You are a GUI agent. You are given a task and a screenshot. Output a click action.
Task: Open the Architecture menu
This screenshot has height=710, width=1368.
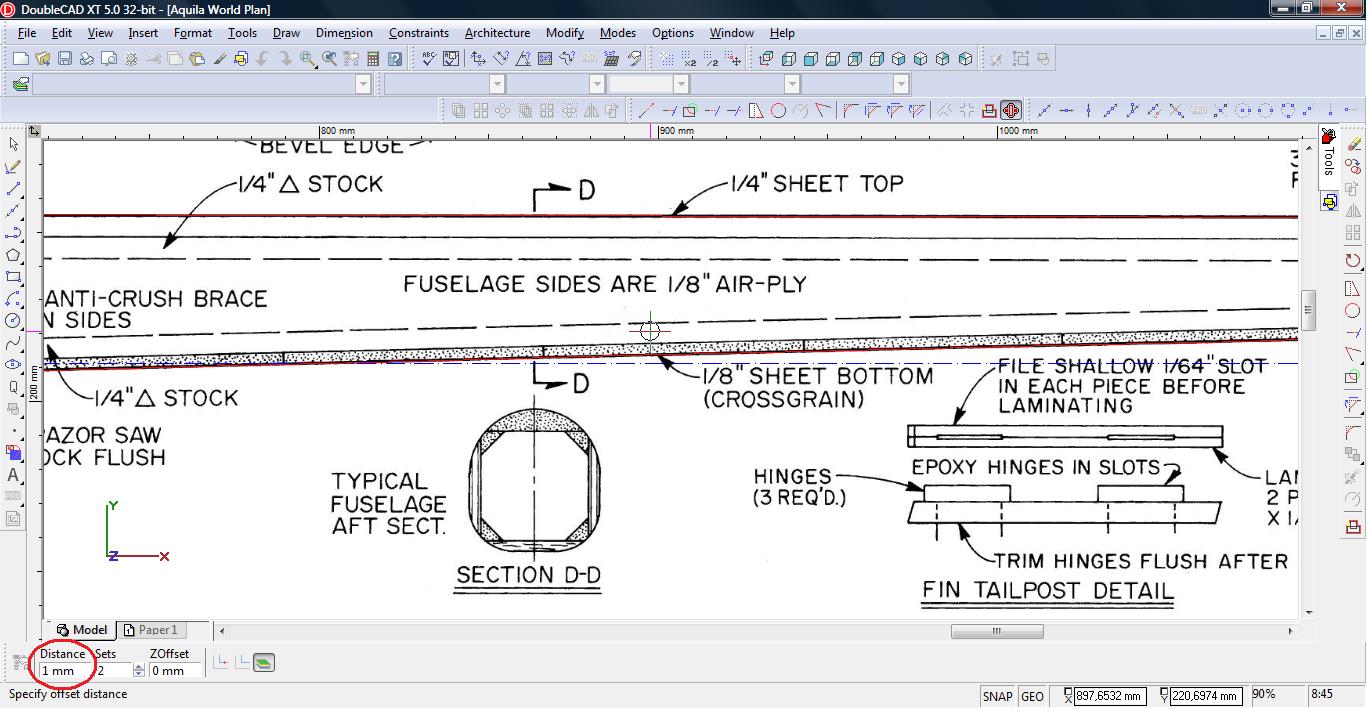[497, 33]
